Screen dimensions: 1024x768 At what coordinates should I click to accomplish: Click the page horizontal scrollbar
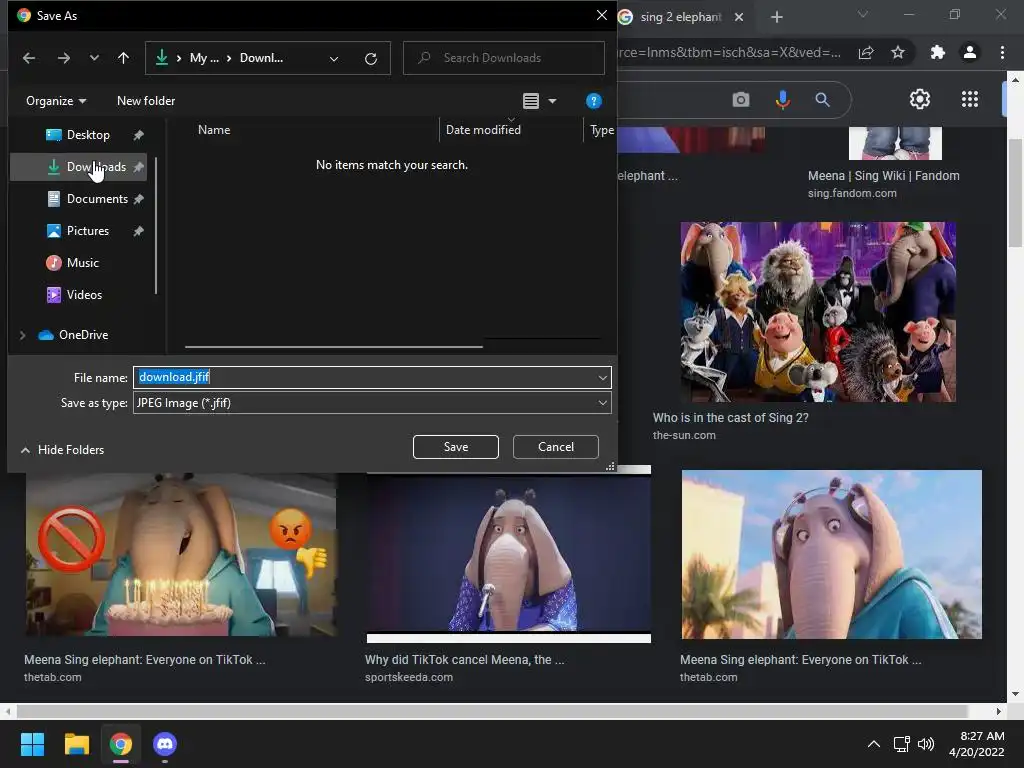(492, 711)
